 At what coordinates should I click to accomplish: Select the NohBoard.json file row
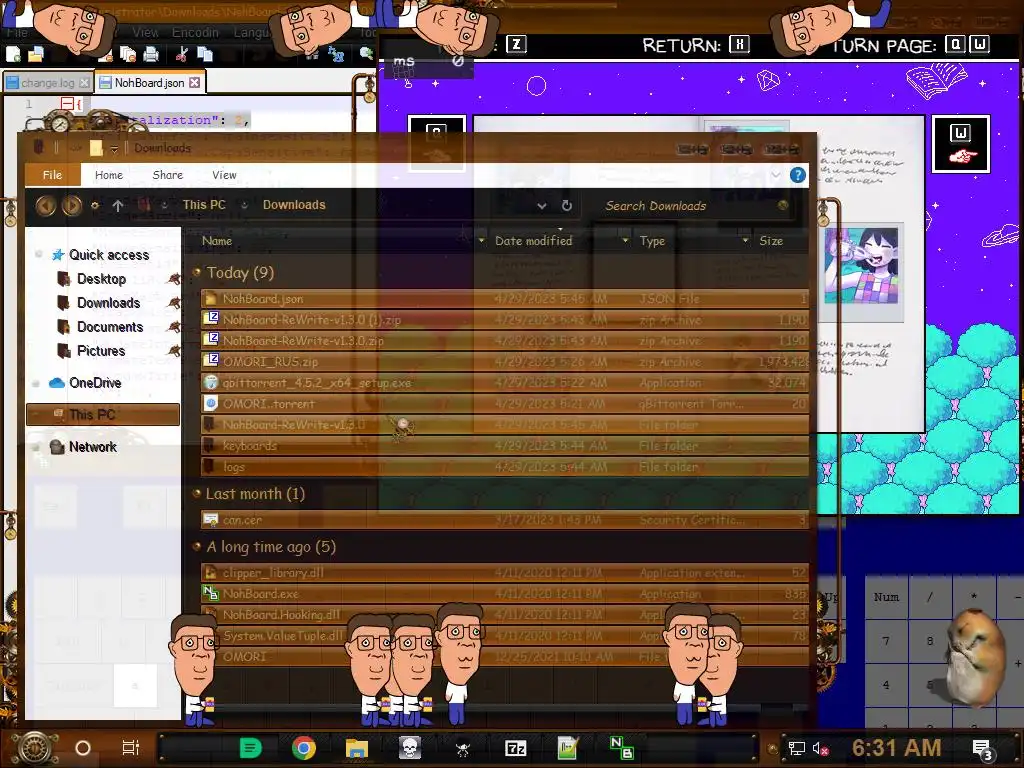pos(505,298)
